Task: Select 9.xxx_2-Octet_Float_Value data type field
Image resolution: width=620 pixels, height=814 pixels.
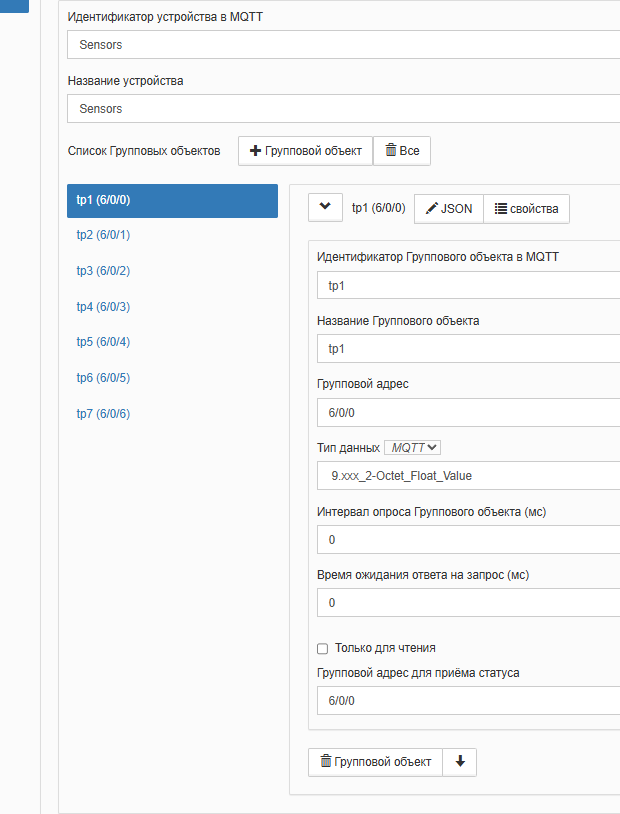Action: [x=468, y=476]
